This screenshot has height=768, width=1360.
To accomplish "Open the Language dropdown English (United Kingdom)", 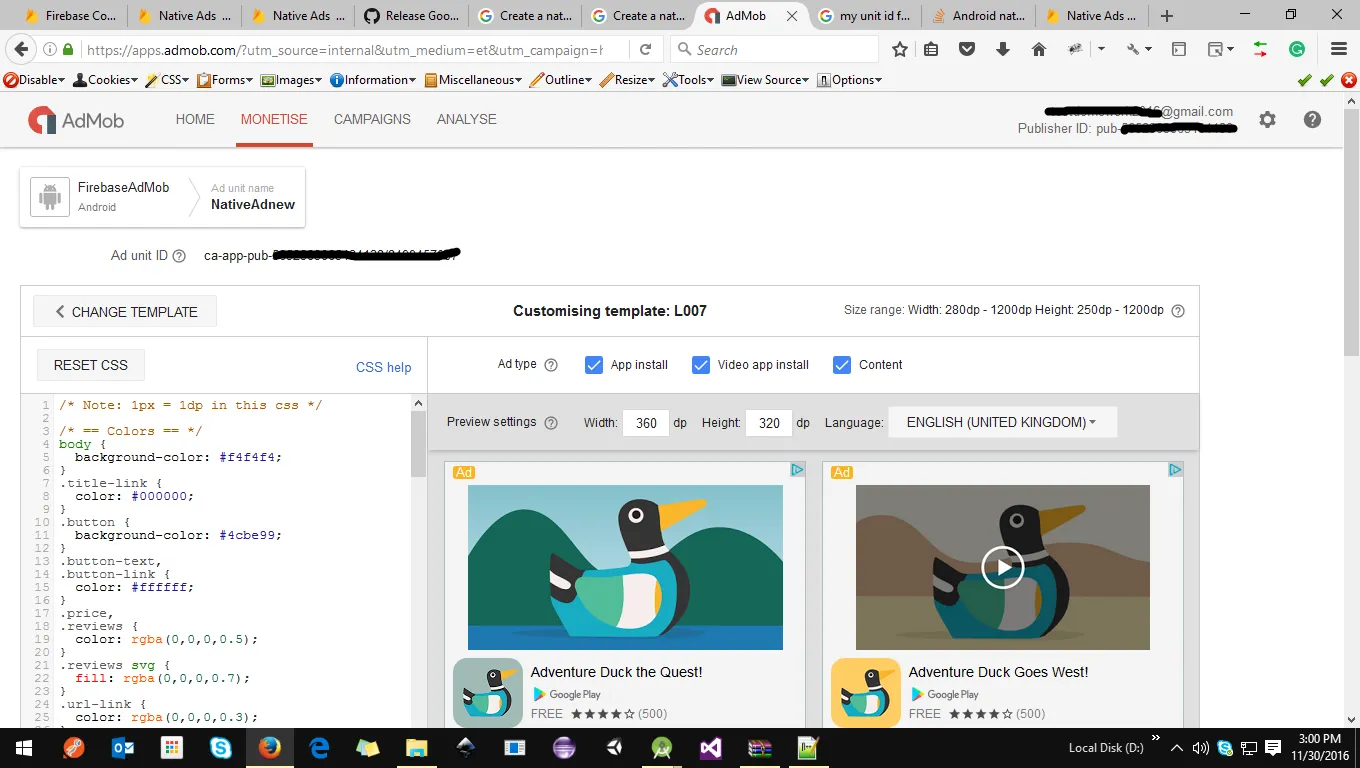I will point(1002,422).
